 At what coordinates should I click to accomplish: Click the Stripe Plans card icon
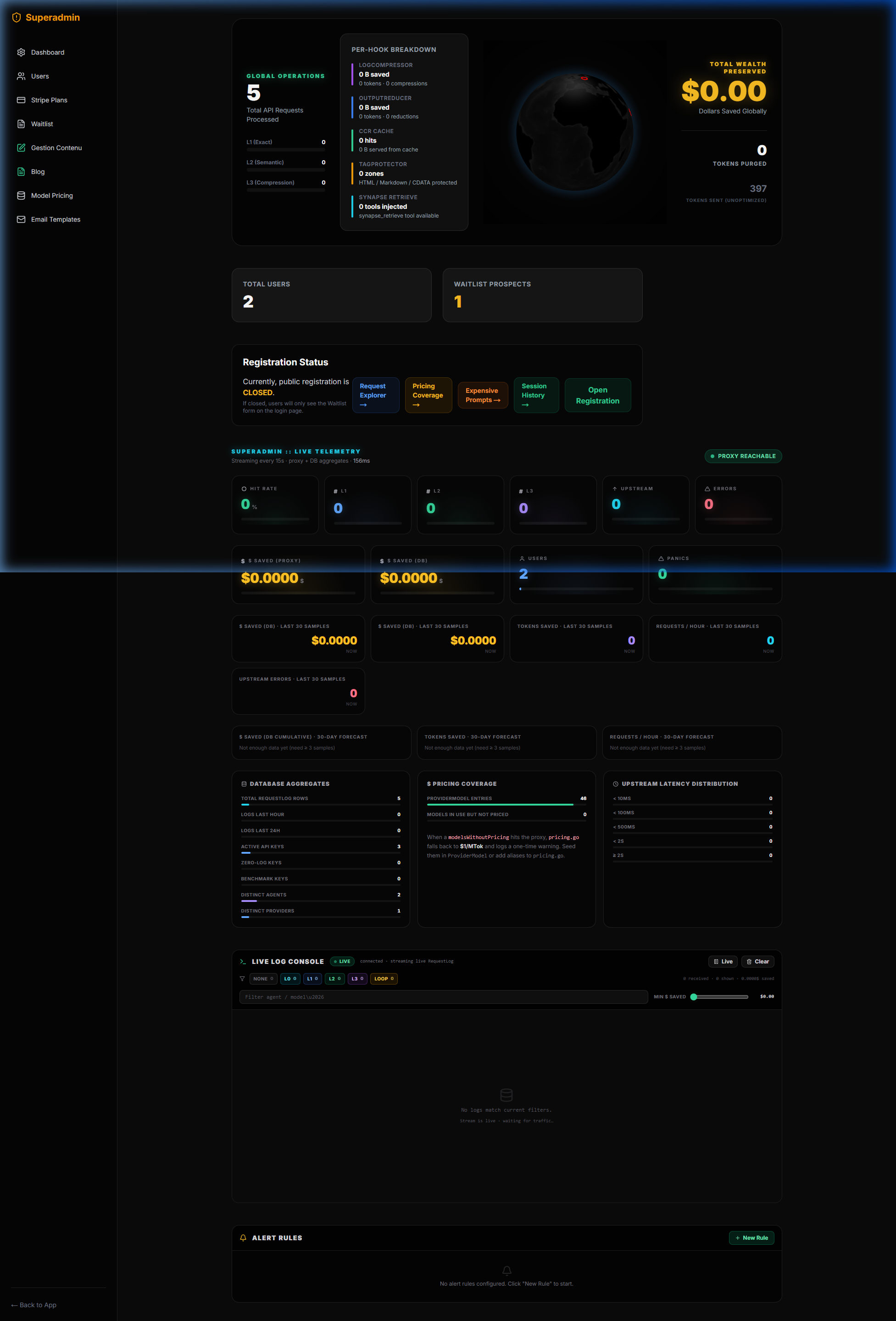(21, 100)
